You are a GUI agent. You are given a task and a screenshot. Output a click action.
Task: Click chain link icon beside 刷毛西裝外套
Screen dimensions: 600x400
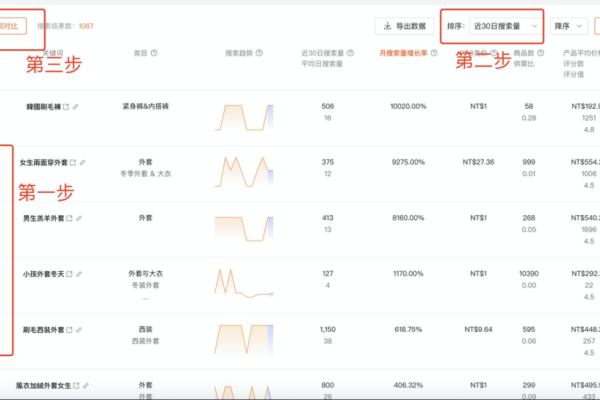[x=79, y=330]
